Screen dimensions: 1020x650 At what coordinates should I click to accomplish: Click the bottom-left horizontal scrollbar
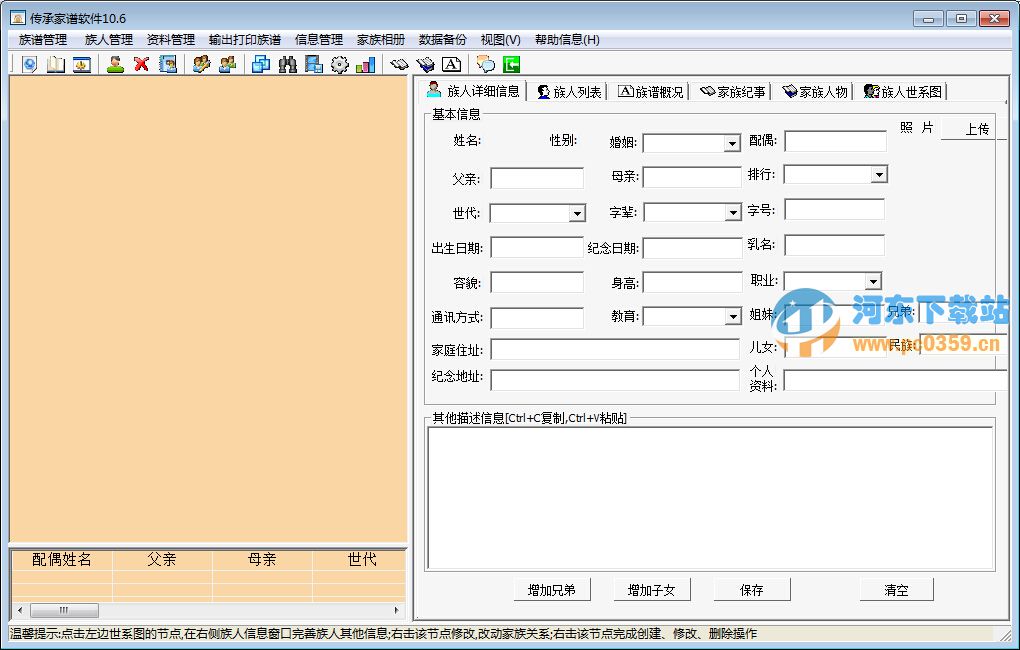pyautogui.click(x=64, y=610)
